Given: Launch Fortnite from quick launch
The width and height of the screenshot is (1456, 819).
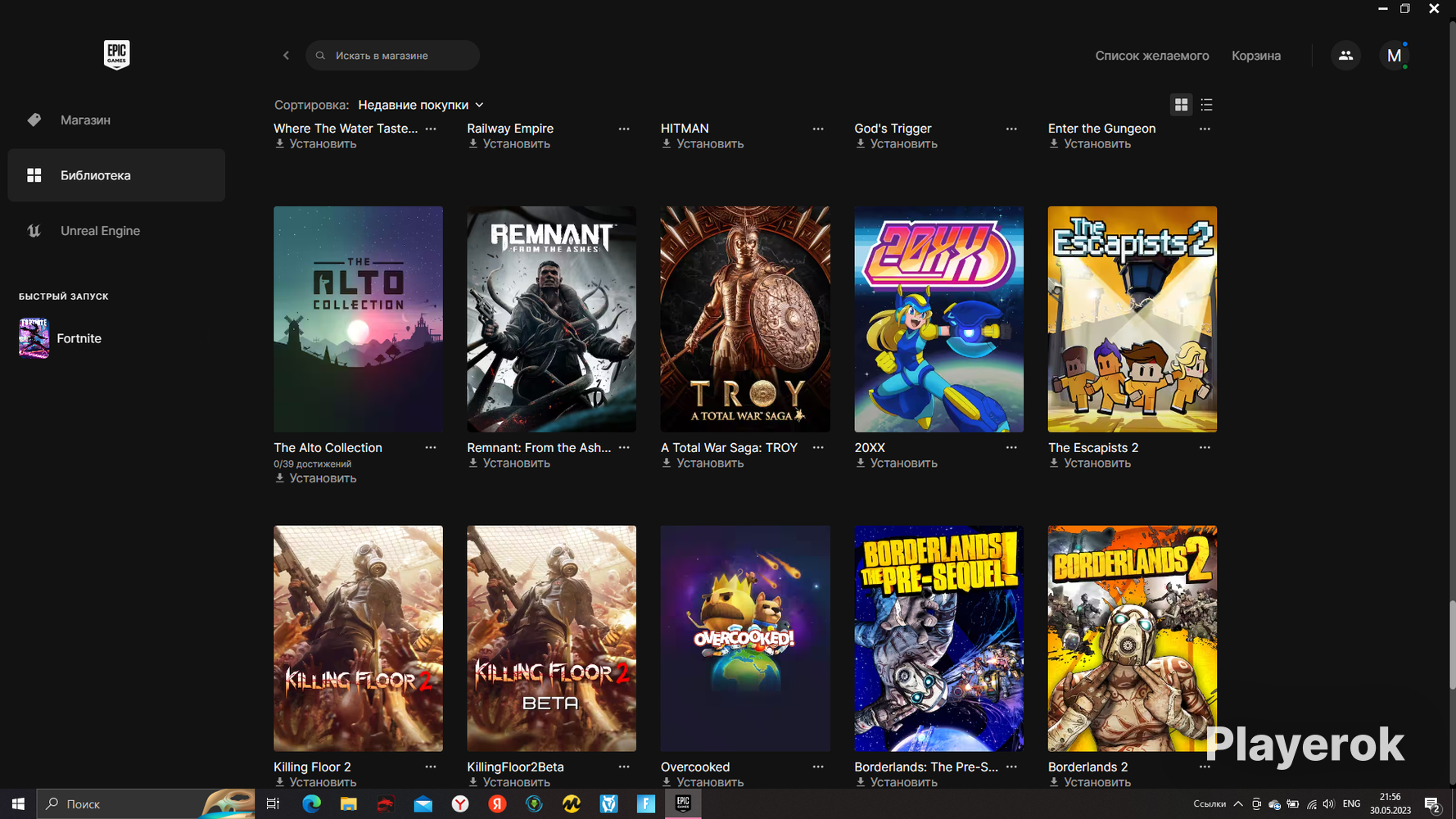Looking at the screenshot, I should click(x=61, y=338).
